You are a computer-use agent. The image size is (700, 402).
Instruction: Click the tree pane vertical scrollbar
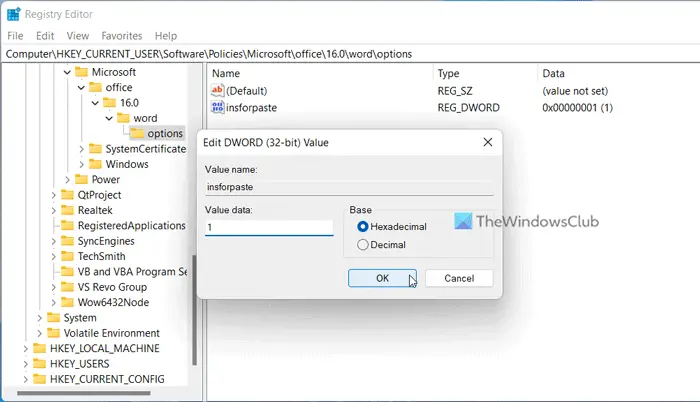194,310
